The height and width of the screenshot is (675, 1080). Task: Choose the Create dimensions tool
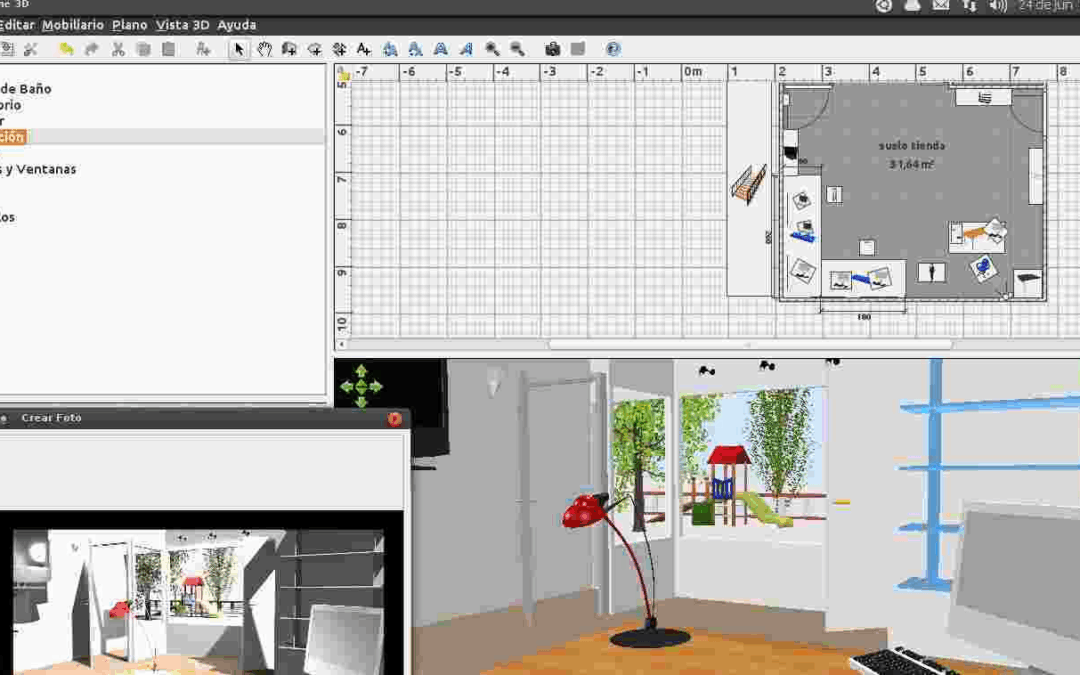coord(339,49)
